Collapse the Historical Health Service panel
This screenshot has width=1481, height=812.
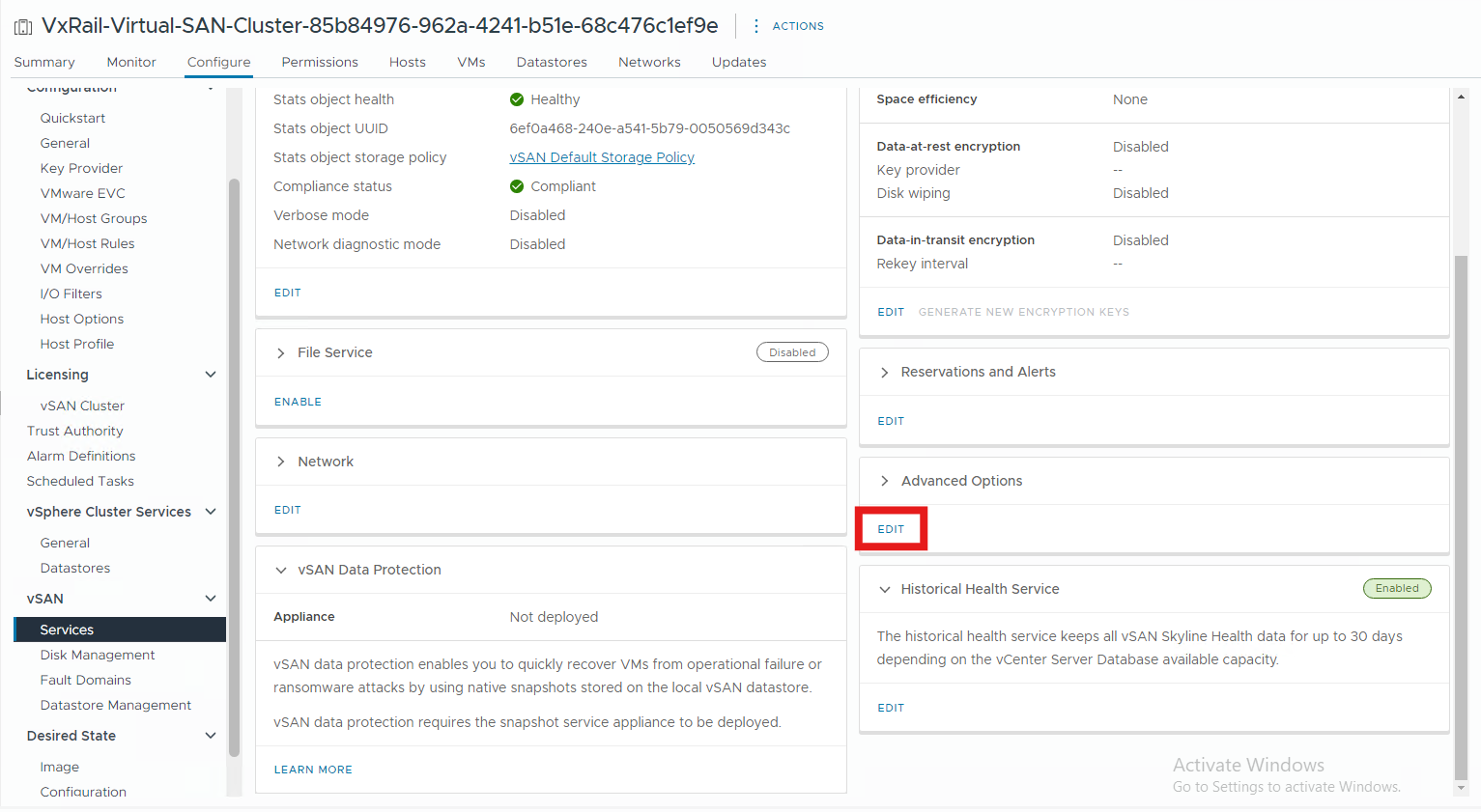pos(885,590)
